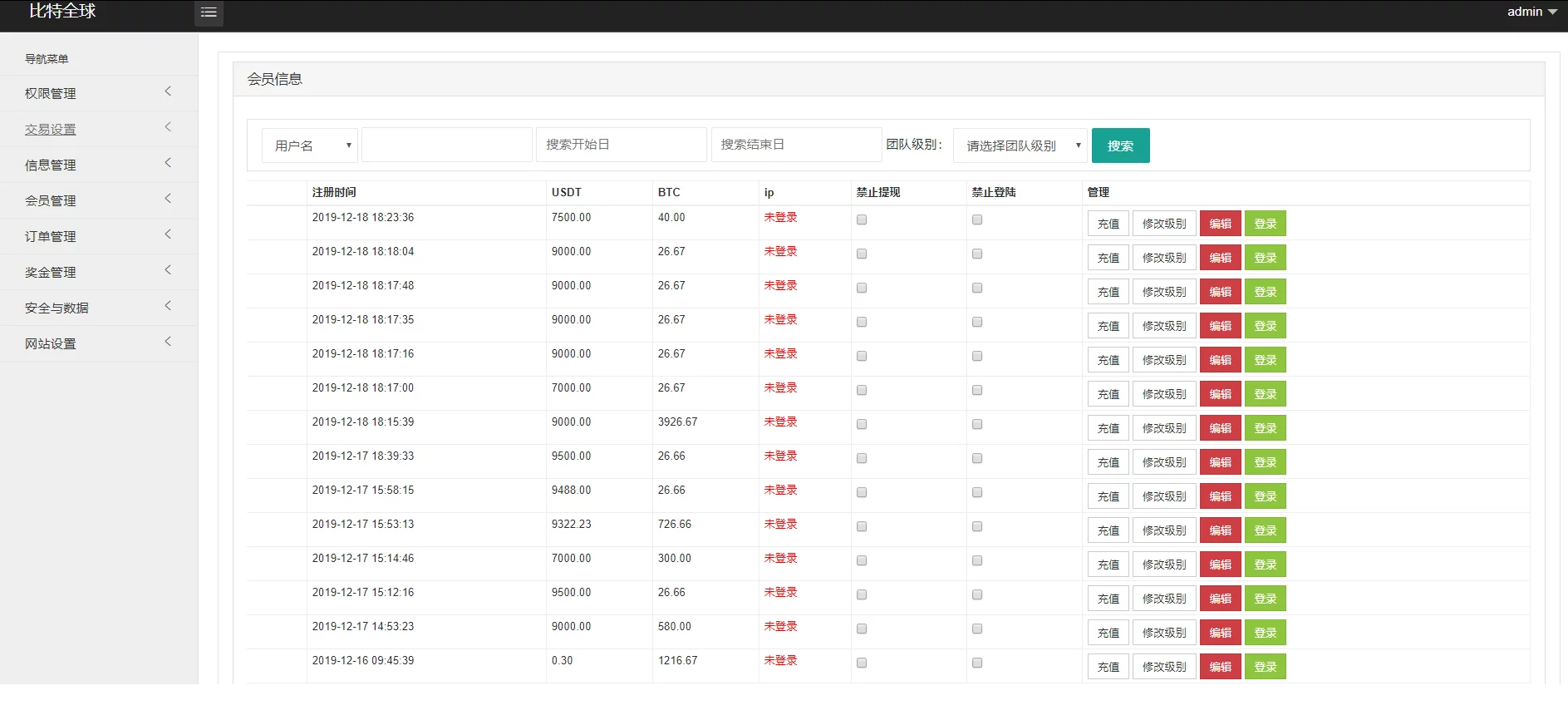Expand 交易设置 menu section

[x=99, y=129]
